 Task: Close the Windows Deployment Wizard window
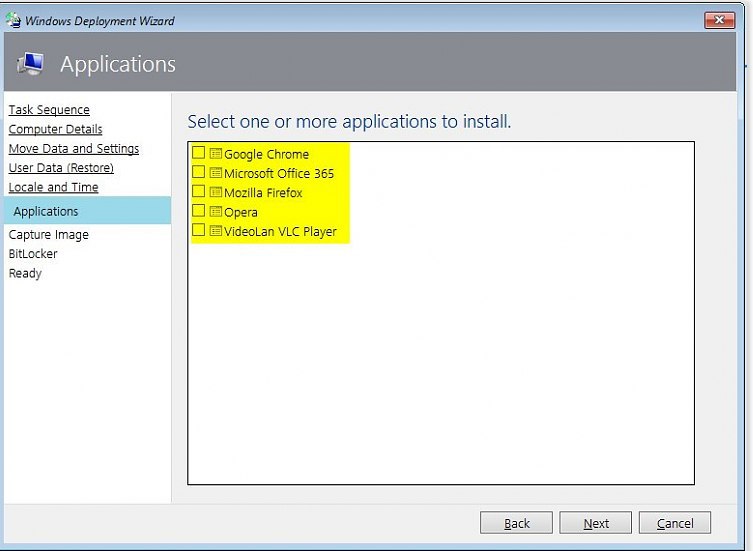[x=719, y=20]
